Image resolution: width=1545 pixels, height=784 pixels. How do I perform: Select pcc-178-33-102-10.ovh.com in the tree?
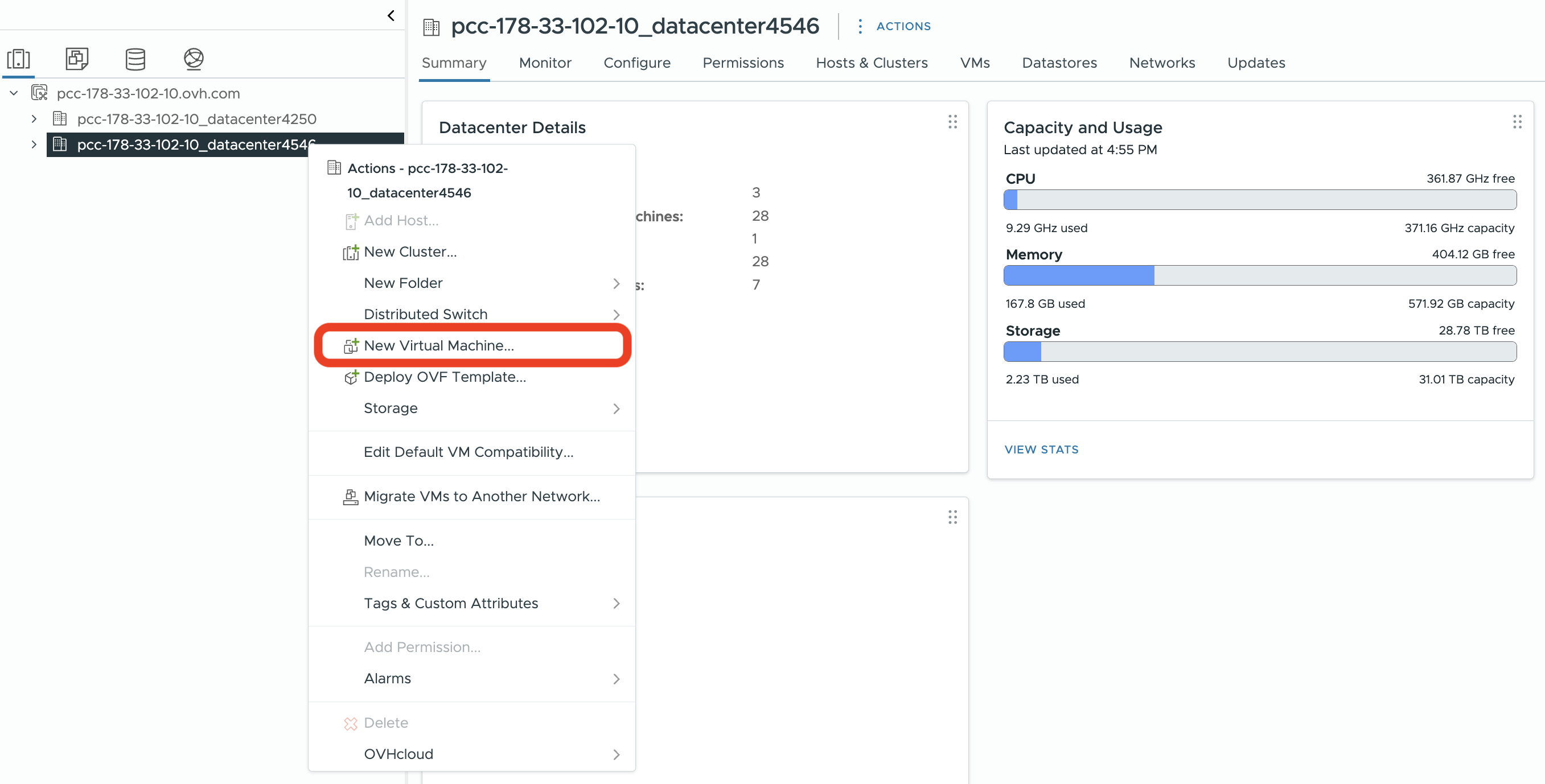(x=148, y=93)
